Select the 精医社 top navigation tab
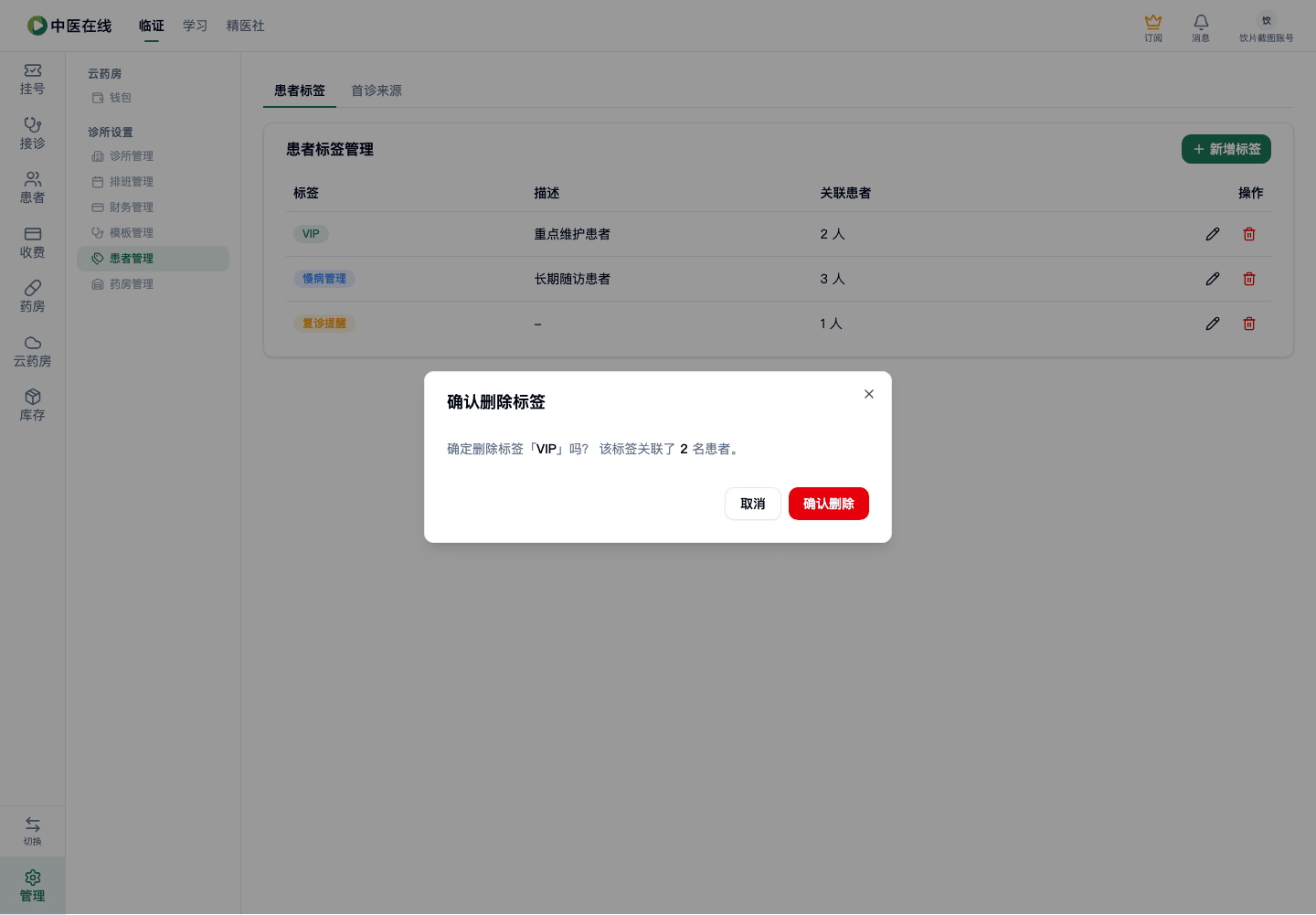 [246, 26]
